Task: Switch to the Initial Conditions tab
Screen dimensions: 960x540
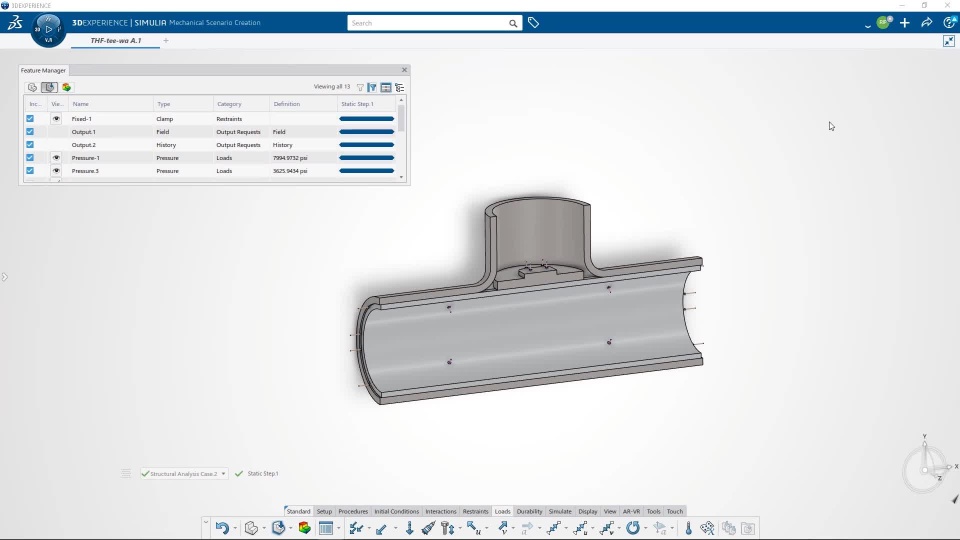Action: pyautogui.click(x=396, y=511)
